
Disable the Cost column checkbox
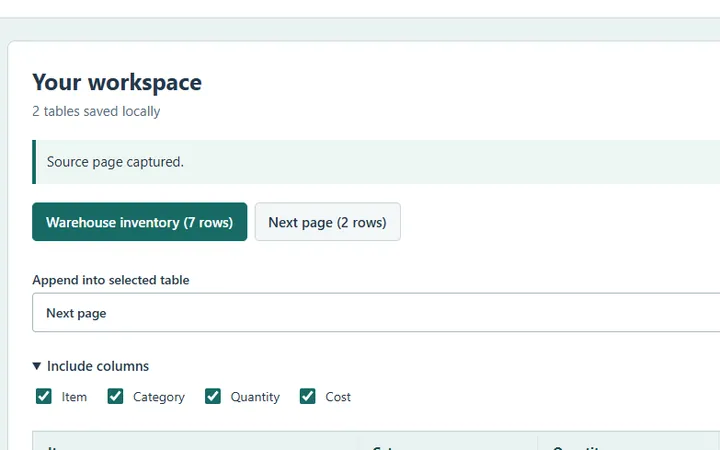click(308, 396)
